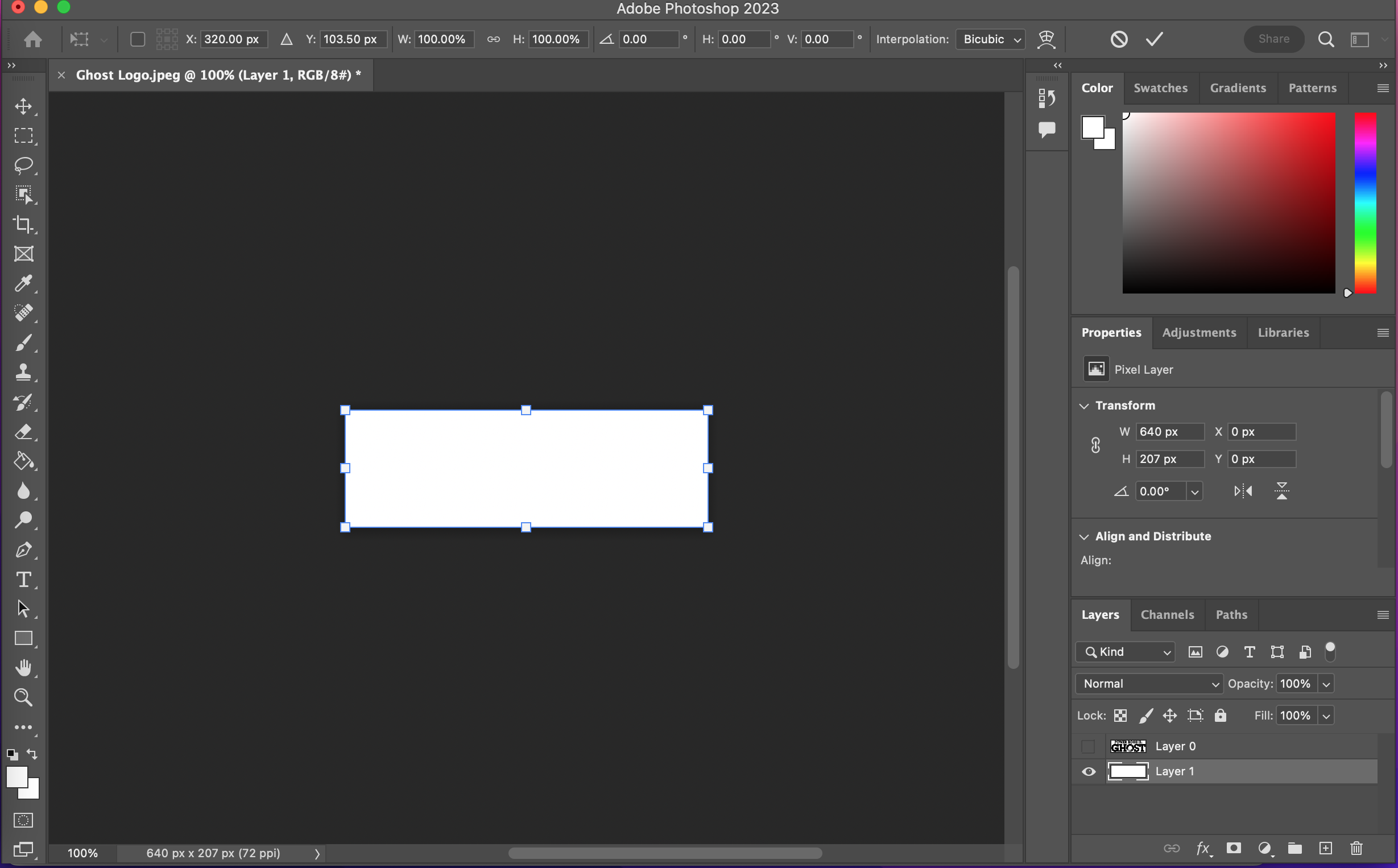Viewport: 1398px width, 868px height.
Task: Switch to the Channels tab
Action: point(1167,614)
